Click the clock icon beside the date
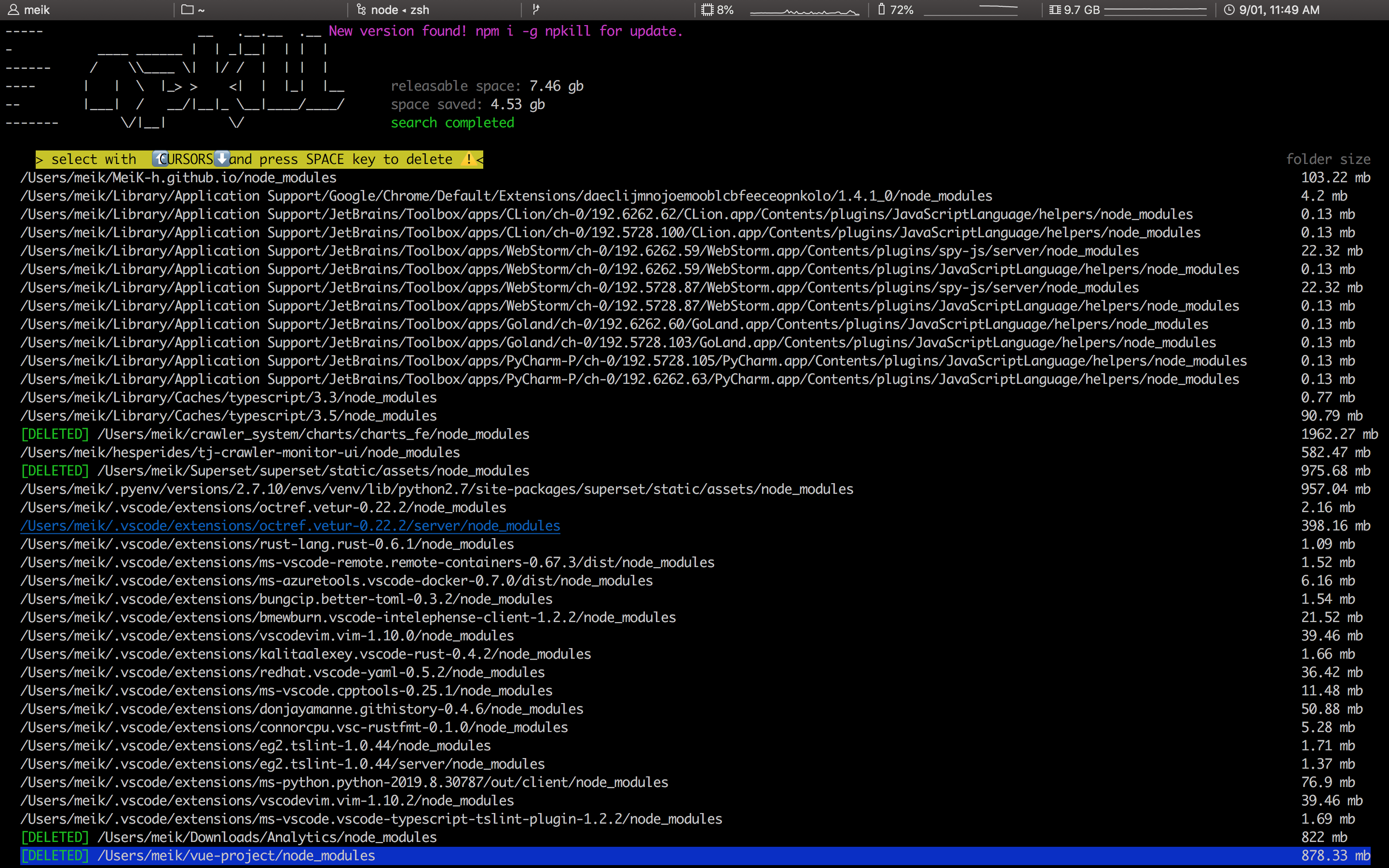This screenshot has height=868, width=1389. [1229, 10]
